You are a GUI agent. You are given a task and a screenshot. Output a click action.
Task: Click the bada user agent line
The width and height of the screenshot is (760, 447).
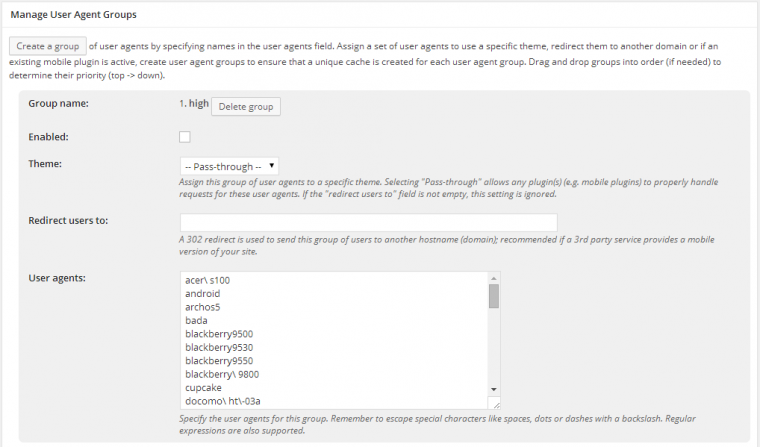tap(196, 320)
